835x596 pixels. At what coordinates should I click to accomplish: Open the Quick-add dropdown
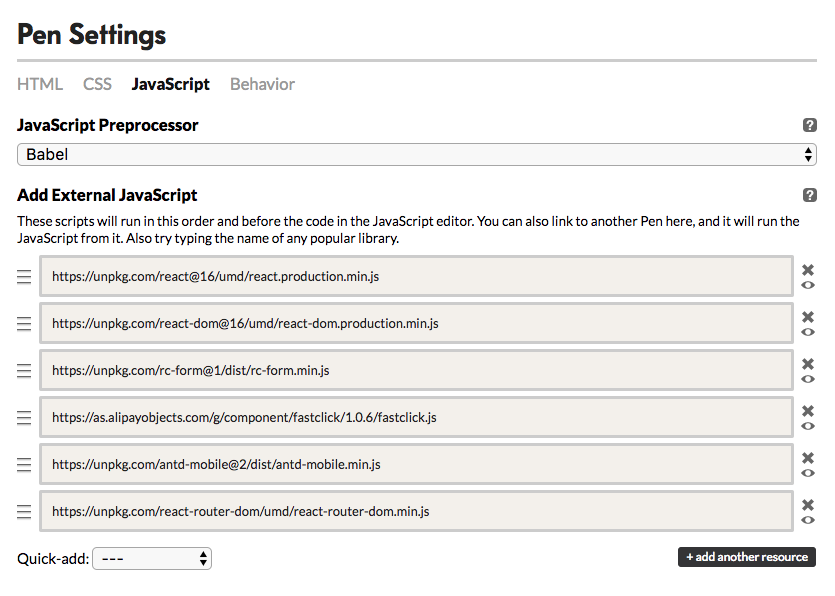coord(151,558)
